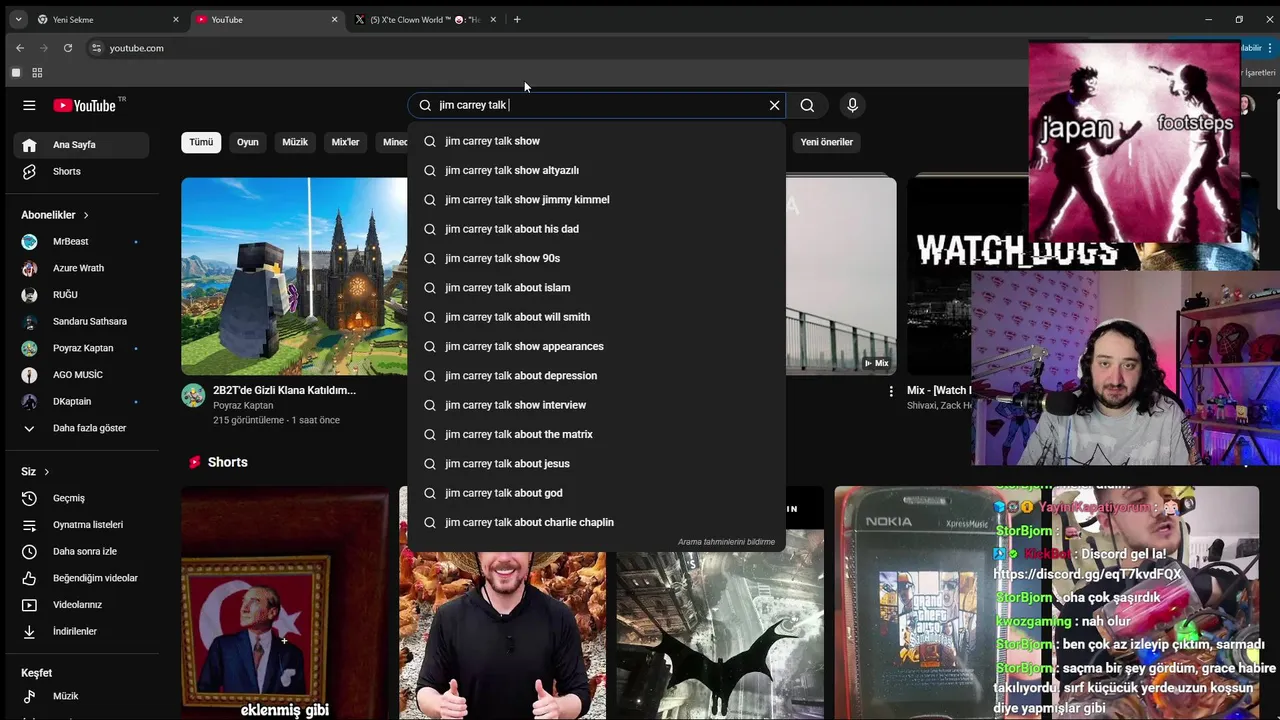Choose suggestion 'jim carrey talk show 90s'

596,258
